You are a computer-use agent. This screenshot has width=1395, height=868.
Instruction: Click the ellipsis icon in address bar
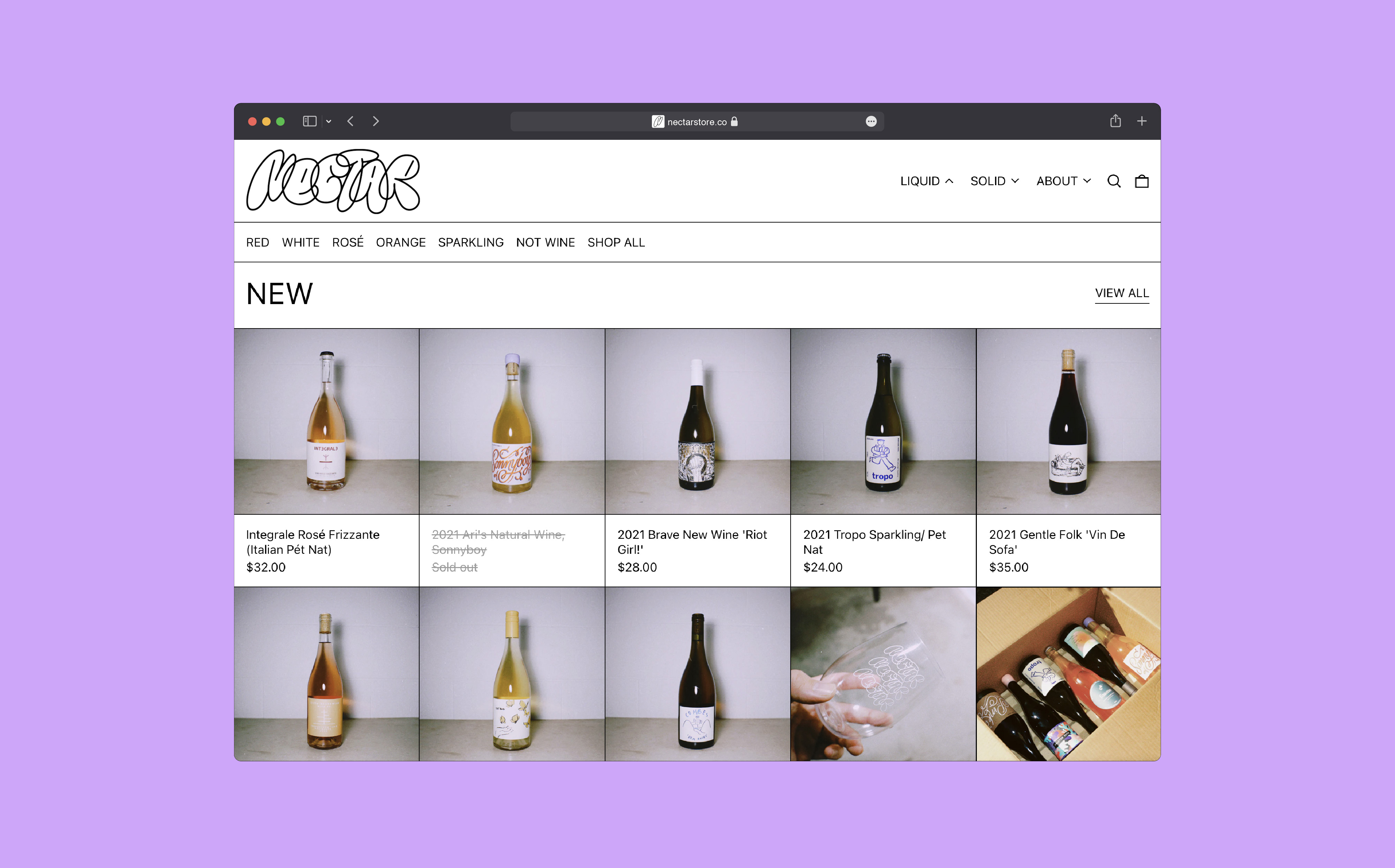871,122
